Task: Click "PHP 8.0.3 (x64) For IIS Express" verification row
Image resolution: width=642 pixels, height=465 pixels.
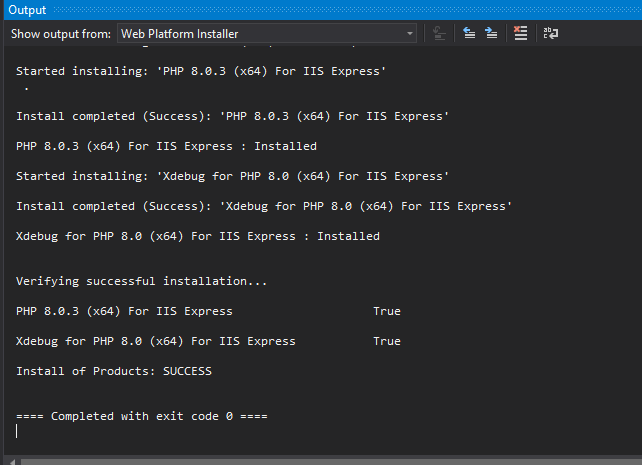Action: click(124, 311)
